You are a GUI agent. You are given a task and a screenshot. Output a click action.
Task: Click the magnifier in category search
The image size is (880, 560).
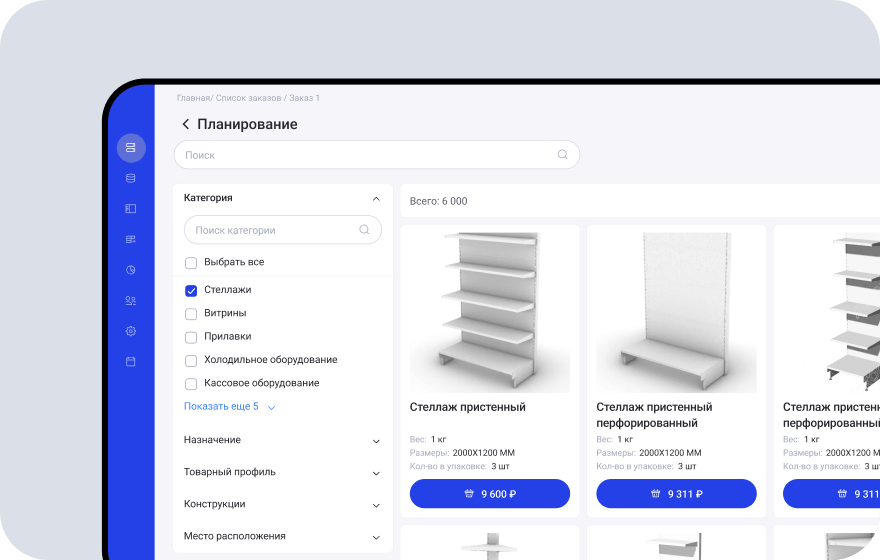pos(364,229)
